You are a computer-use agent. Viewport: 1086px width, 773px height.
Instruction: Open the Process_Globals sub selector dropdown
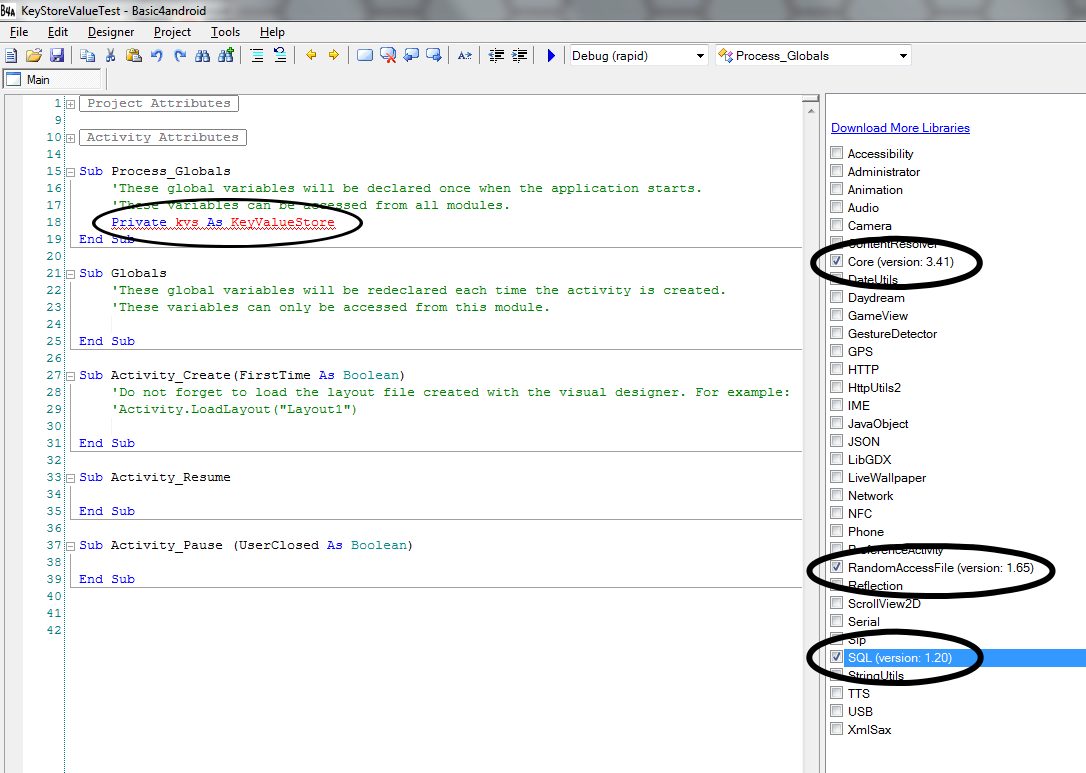[903, 56]
